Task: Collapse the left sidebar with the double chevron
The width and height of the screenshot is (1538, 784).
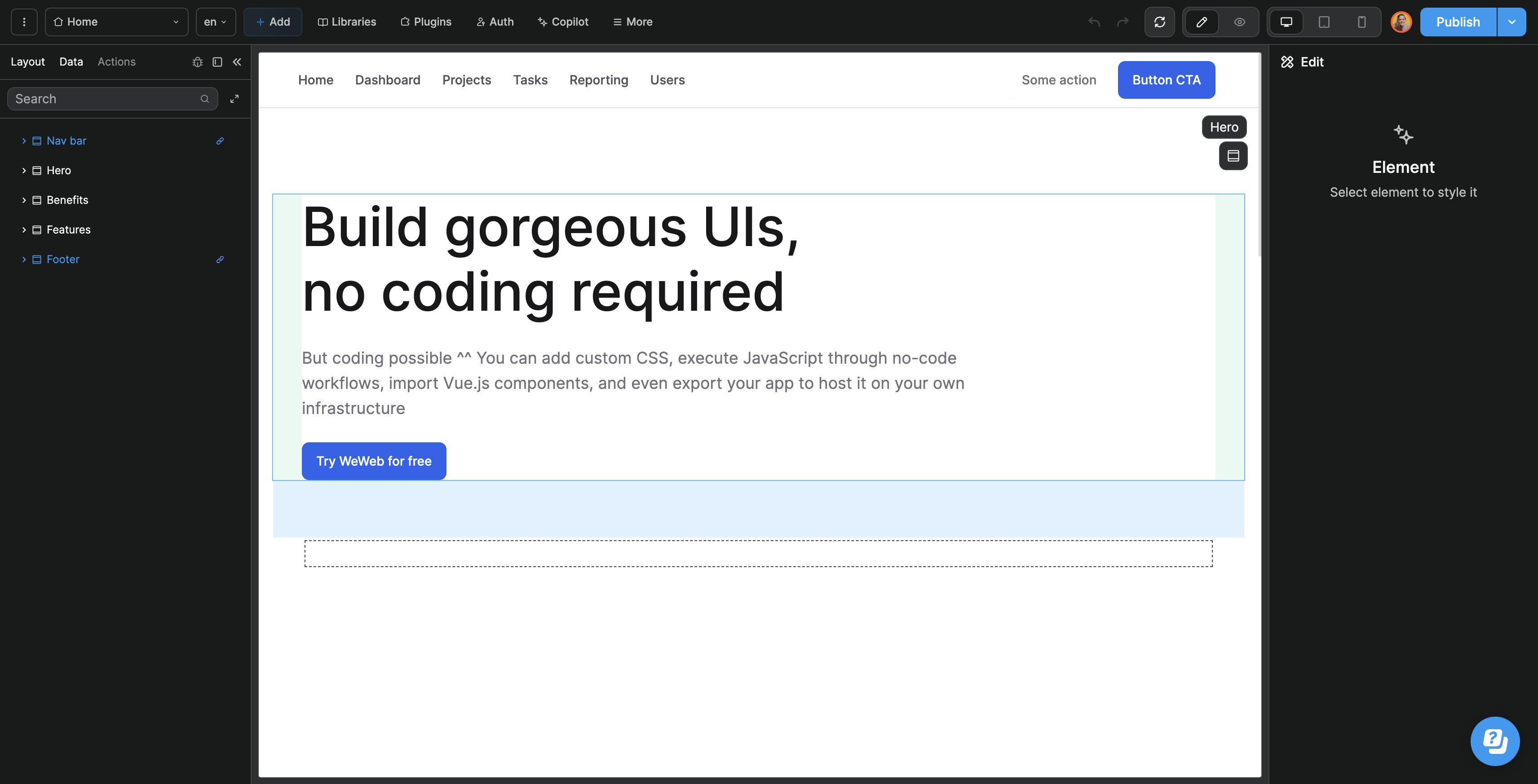Action: tap(237, 62)
